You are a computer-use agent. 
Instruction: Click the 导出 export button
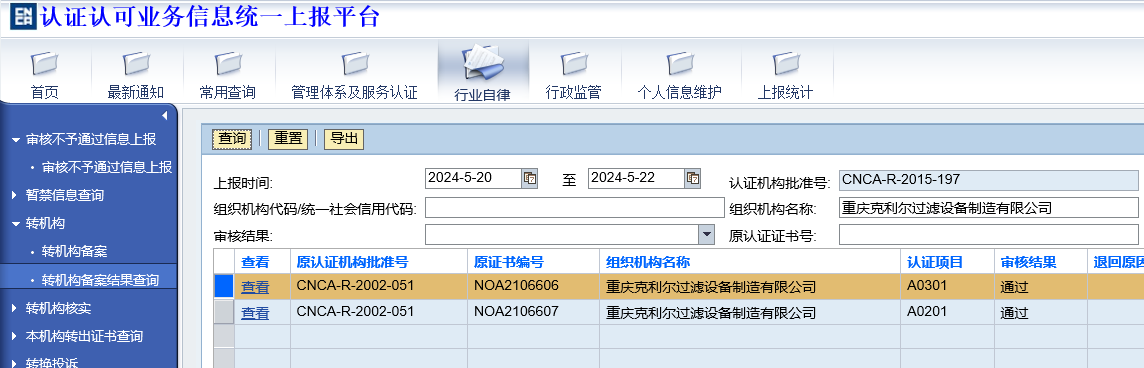point(344,139)
